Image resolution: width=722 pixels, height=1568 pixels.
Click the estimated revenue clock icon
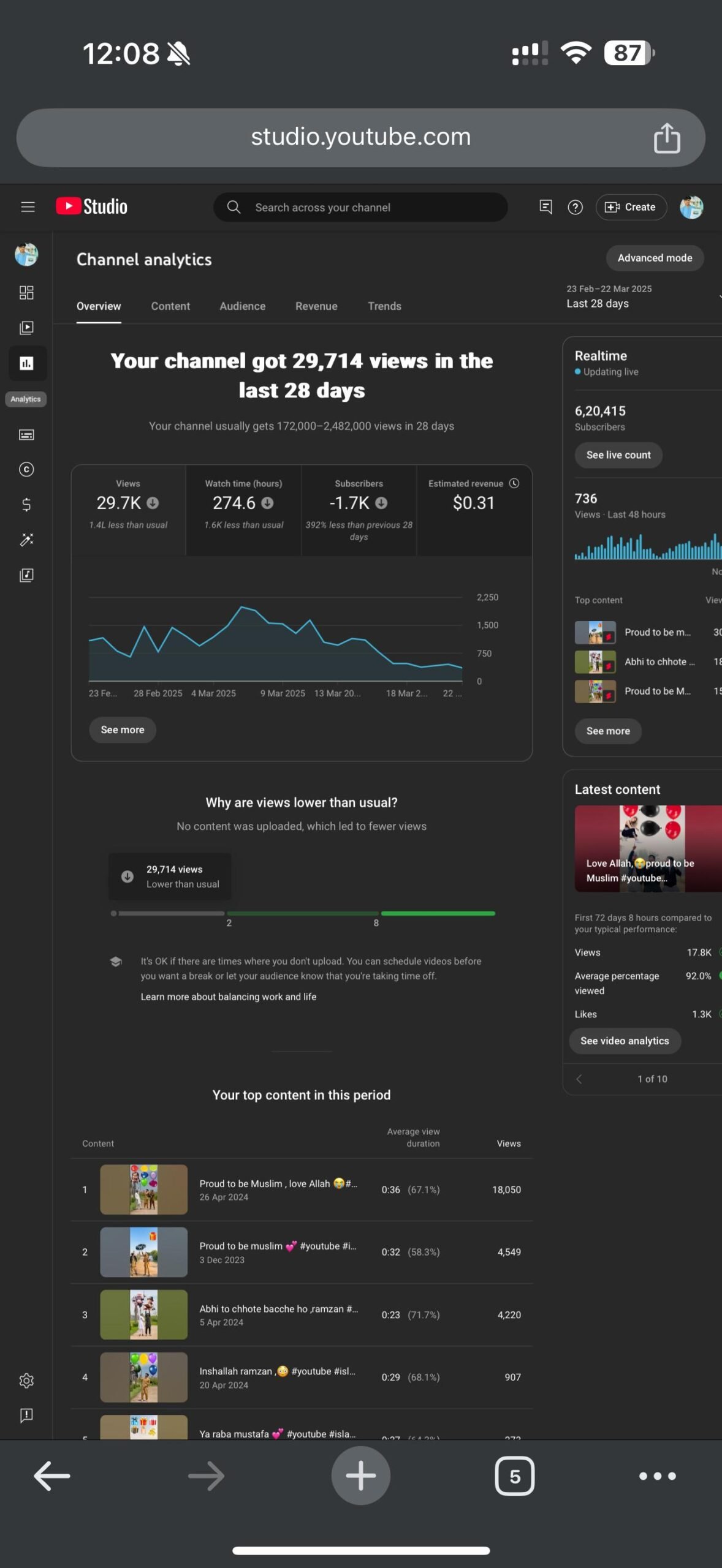click(514, 483)
